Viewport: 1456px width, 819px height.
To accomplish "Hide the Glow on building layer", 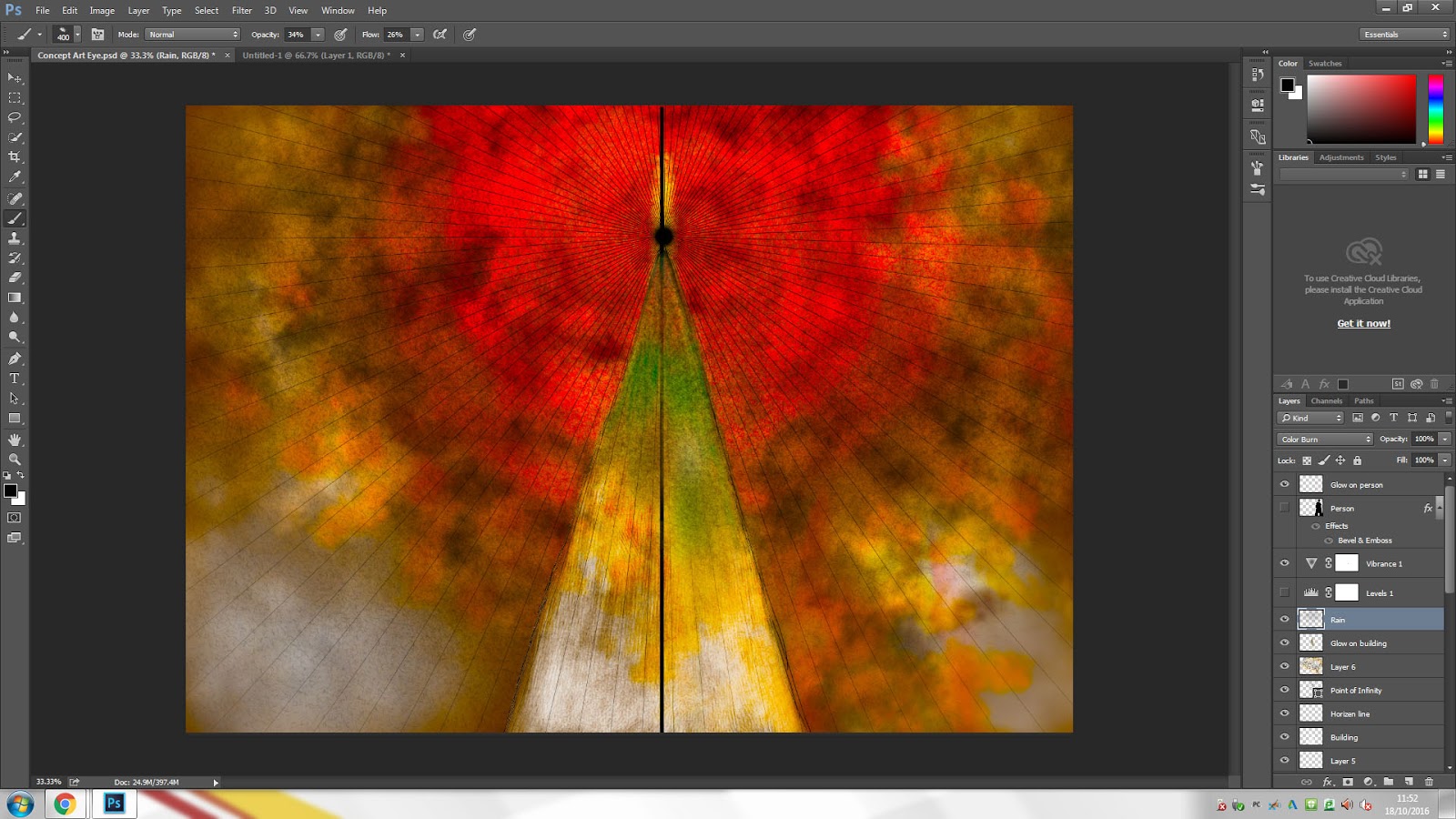I will pyautogui.click(x=1285, y=643).
